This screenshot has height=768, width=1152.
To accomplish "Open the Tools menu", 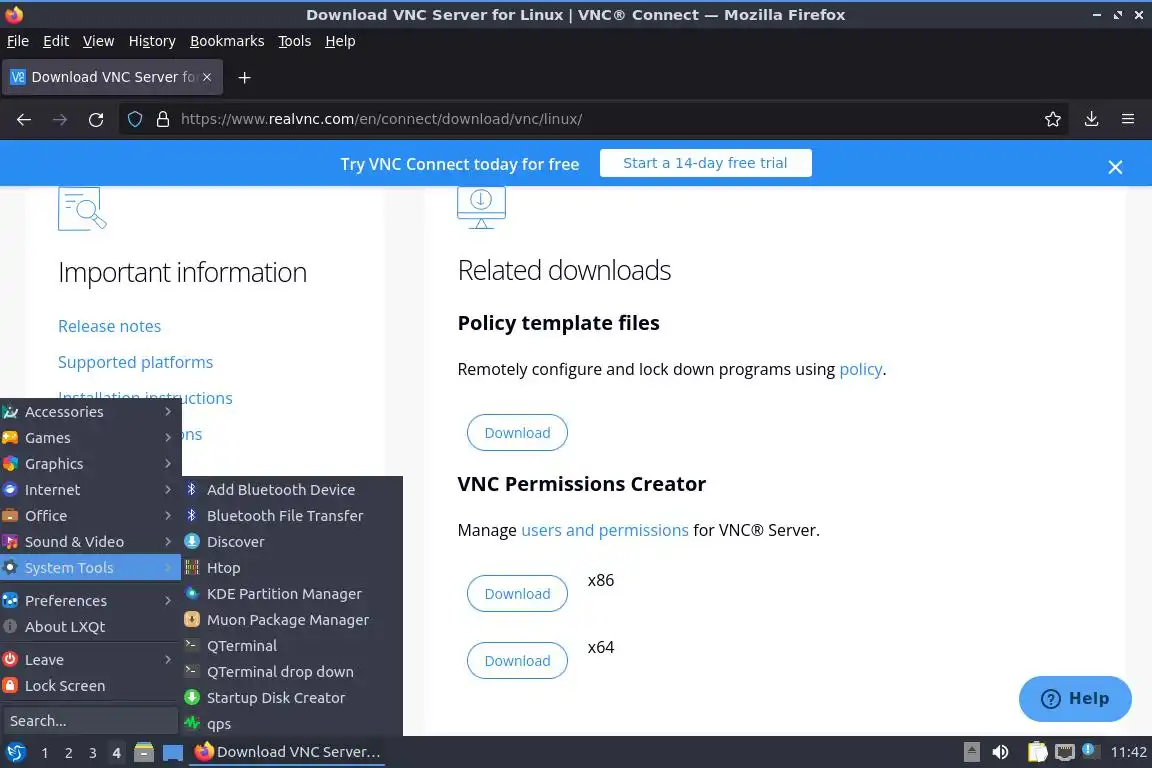I will (x=295, y=41).
